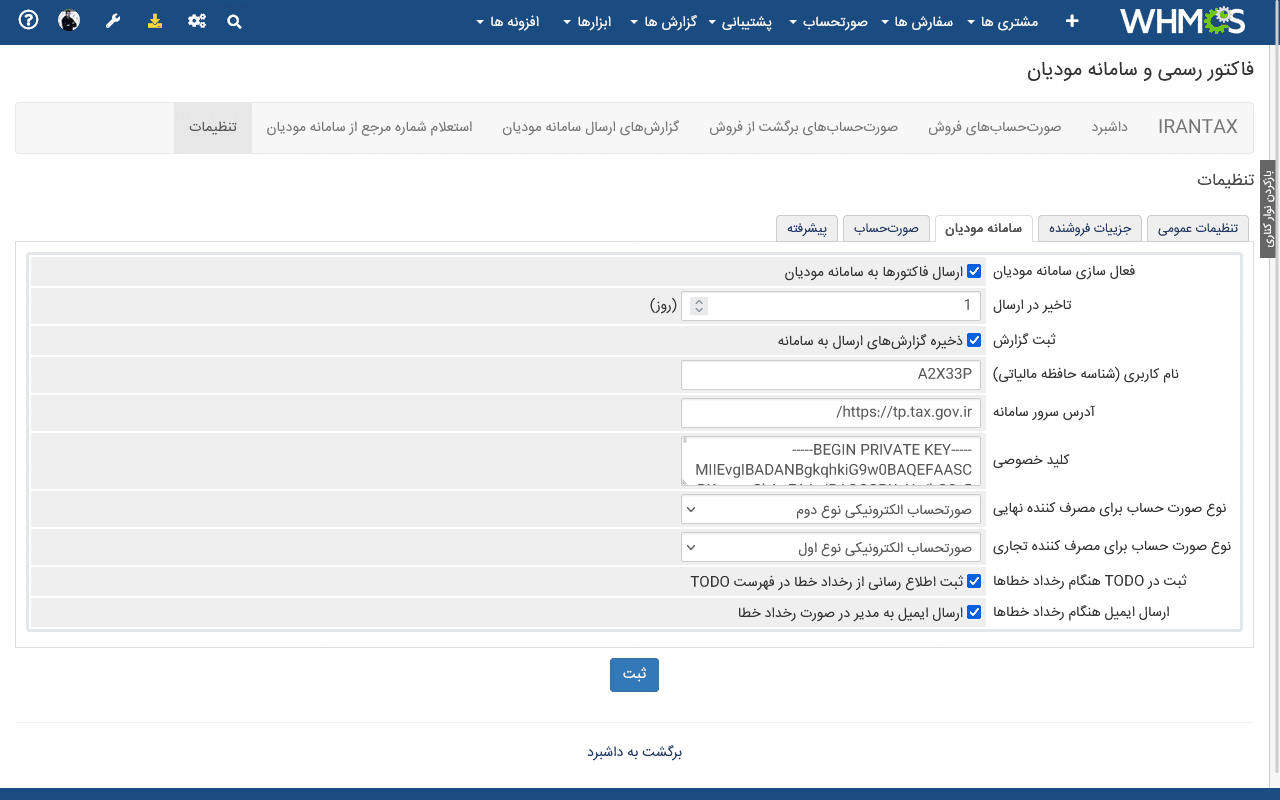The height and width of the screenshot is (800, 1280).
Task: Open the 'بازکردن نوار کناری' sidebar handle
Action: [x=1268, y=209]
